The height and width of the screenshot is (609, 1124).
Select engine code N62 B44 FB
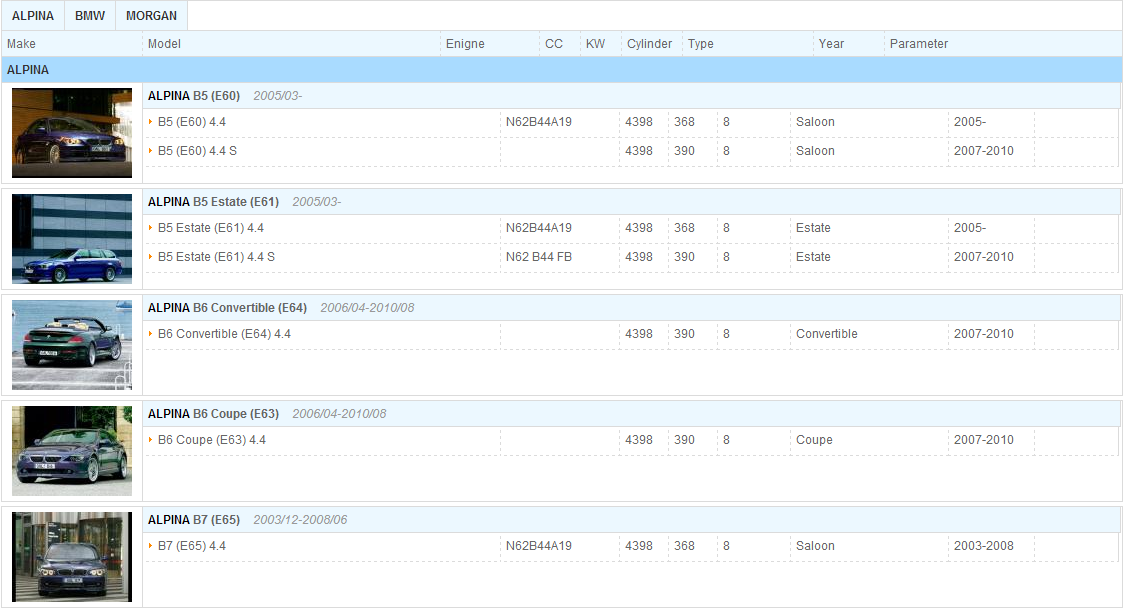(539, 256)
